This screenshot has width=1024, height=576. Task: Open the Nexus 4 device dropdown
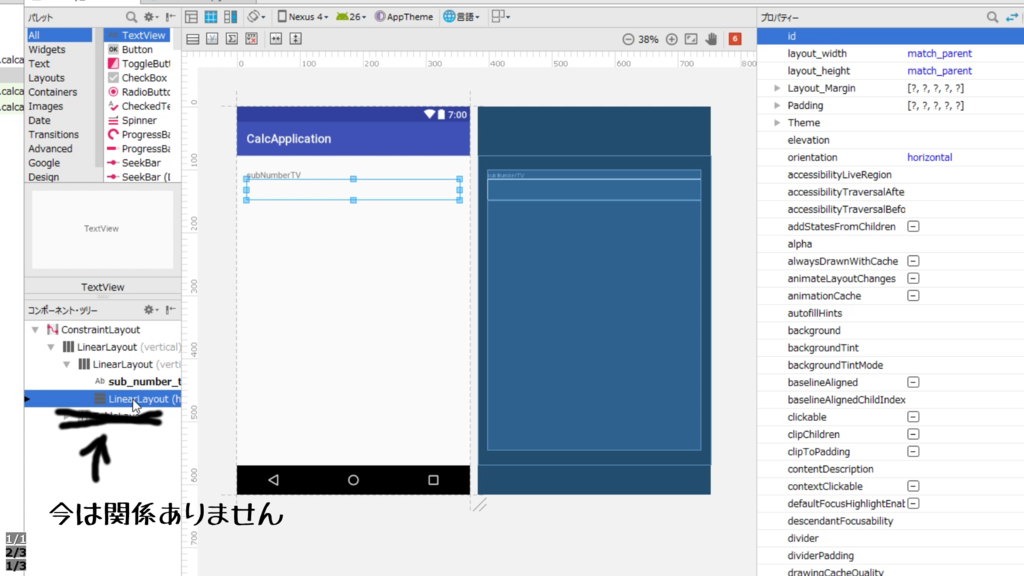point(302,17)
